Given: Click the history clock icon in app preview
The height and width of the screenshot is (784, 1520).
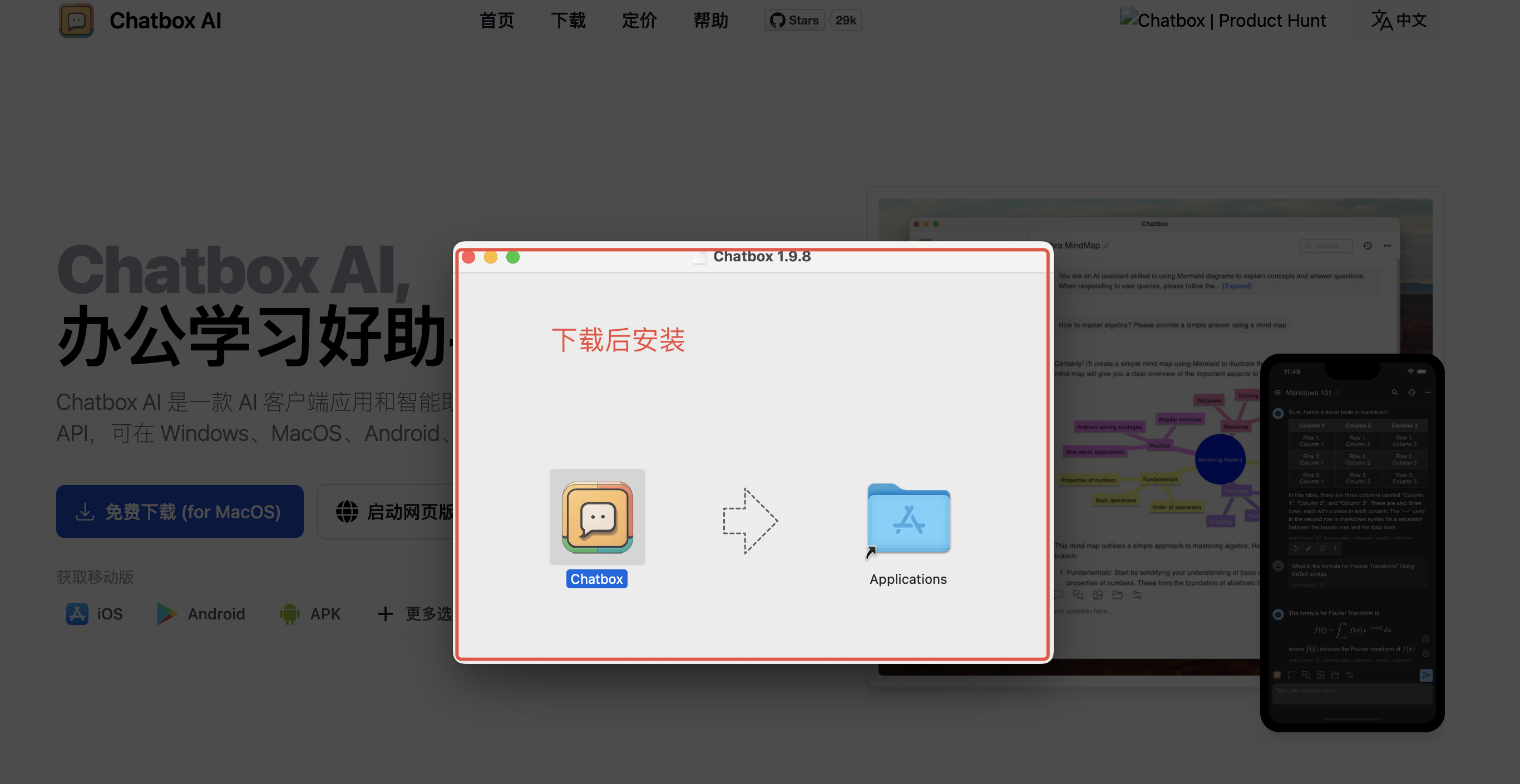Looking at the screenshot, I should [x=1367, y=245].
